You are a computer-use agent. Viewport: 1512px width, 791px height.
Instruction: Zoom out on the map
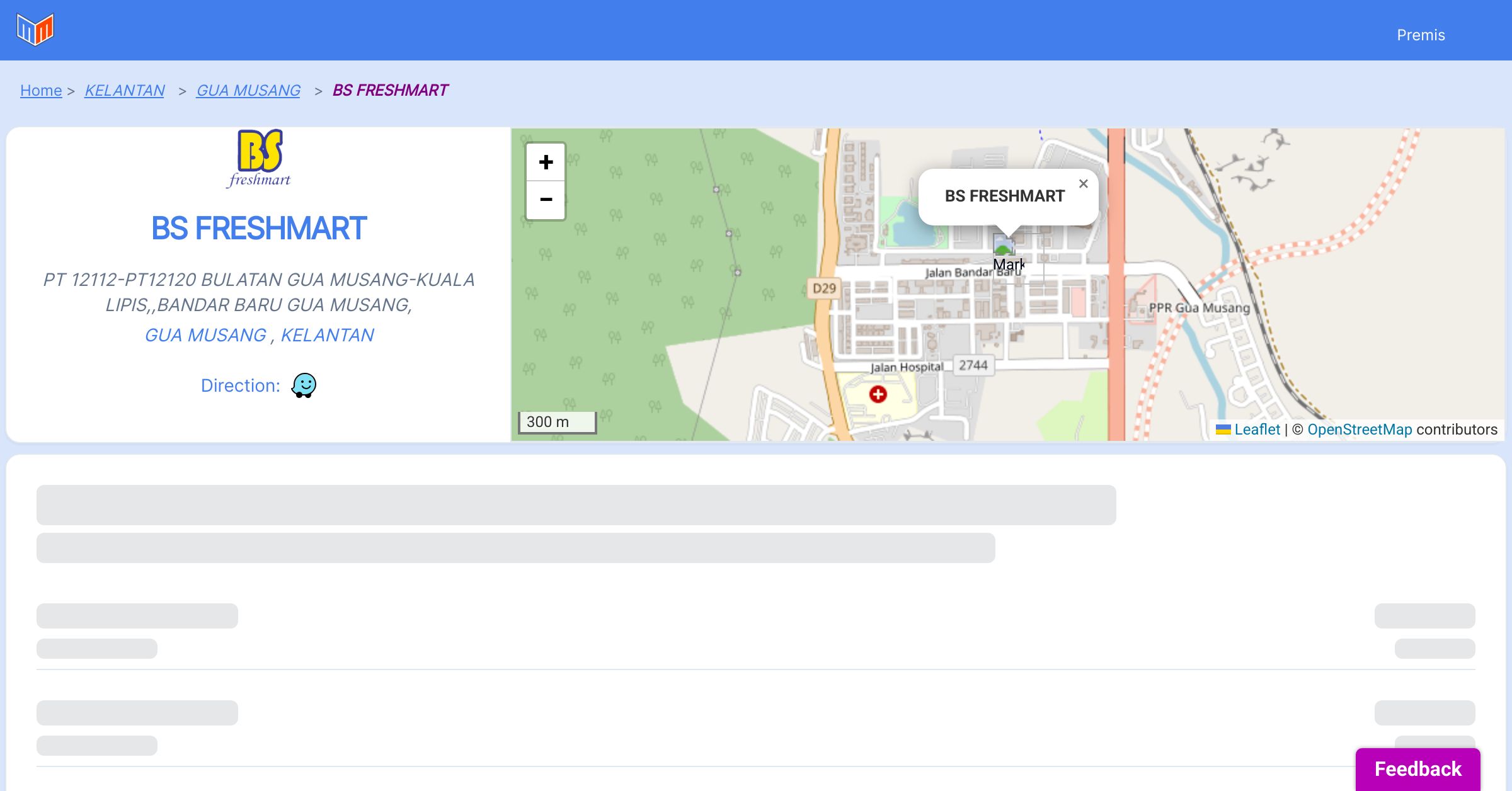[546, 200]
